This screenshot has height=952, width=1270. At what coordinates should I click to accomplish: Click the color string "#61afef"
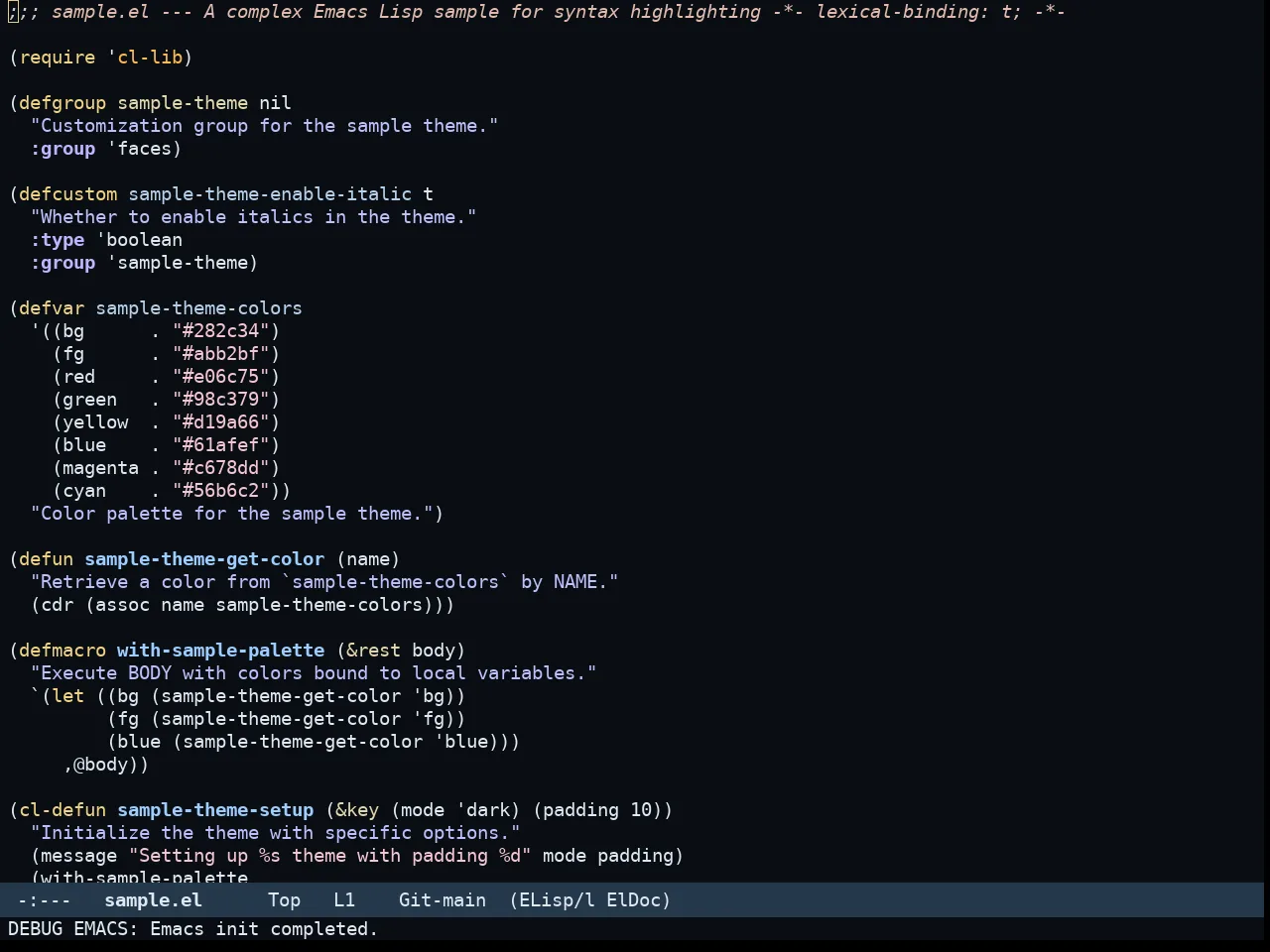221,445
